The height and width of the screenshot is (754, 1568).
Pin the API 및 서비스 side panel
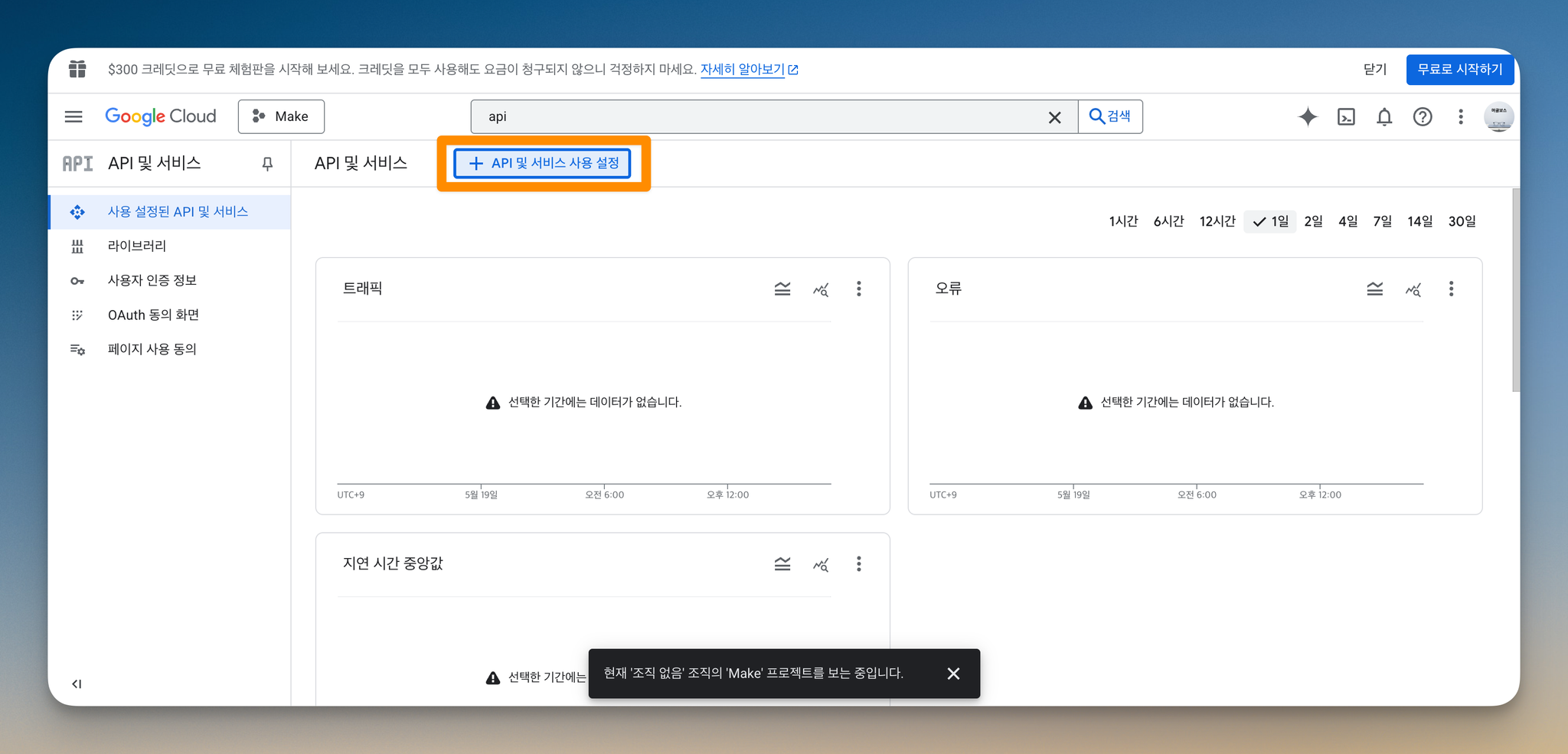click(267, 164)
